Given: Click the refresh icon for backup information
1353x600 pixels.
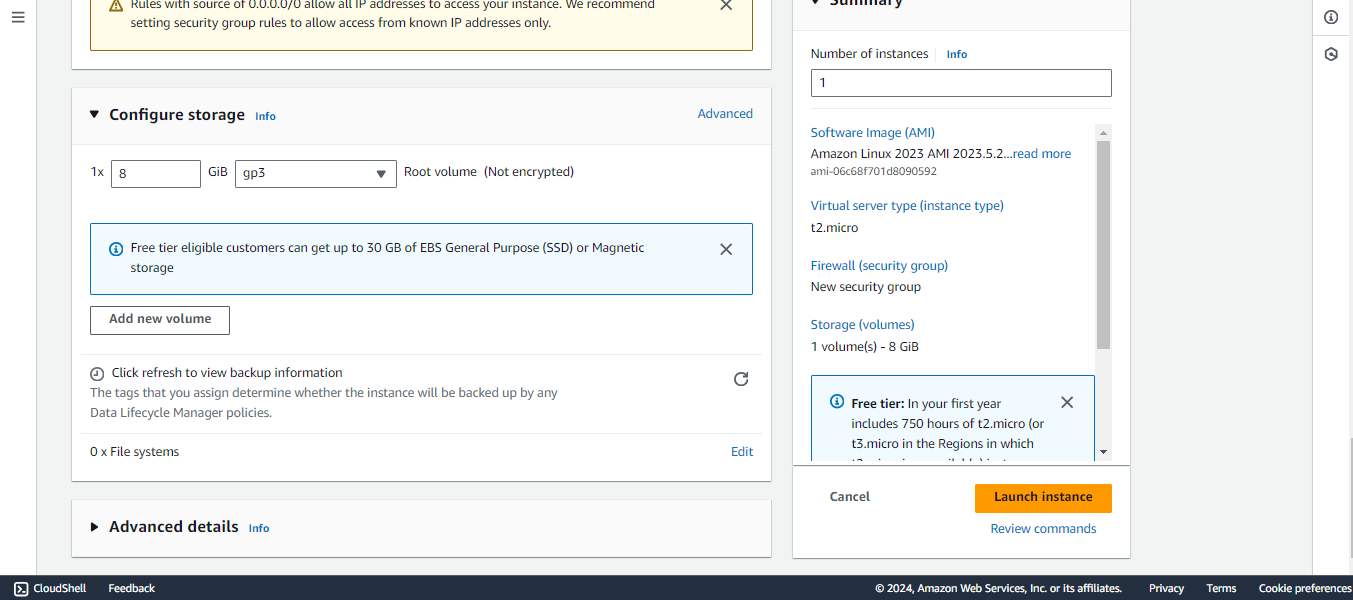Looking at the screenshot, I should 740,379.
